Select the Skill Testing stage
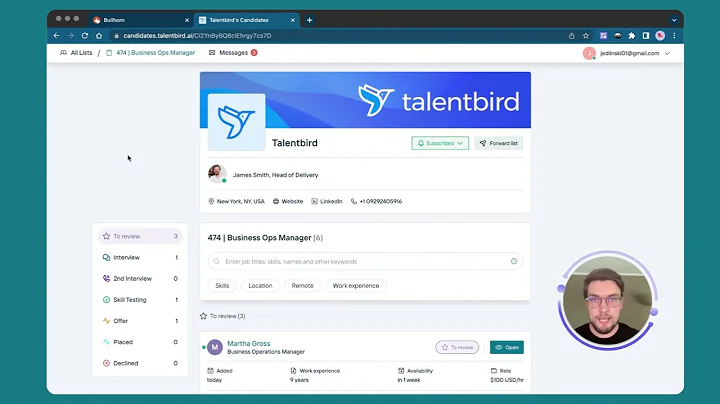The width and height of the screenshot is (720, 404). (140, 300)
